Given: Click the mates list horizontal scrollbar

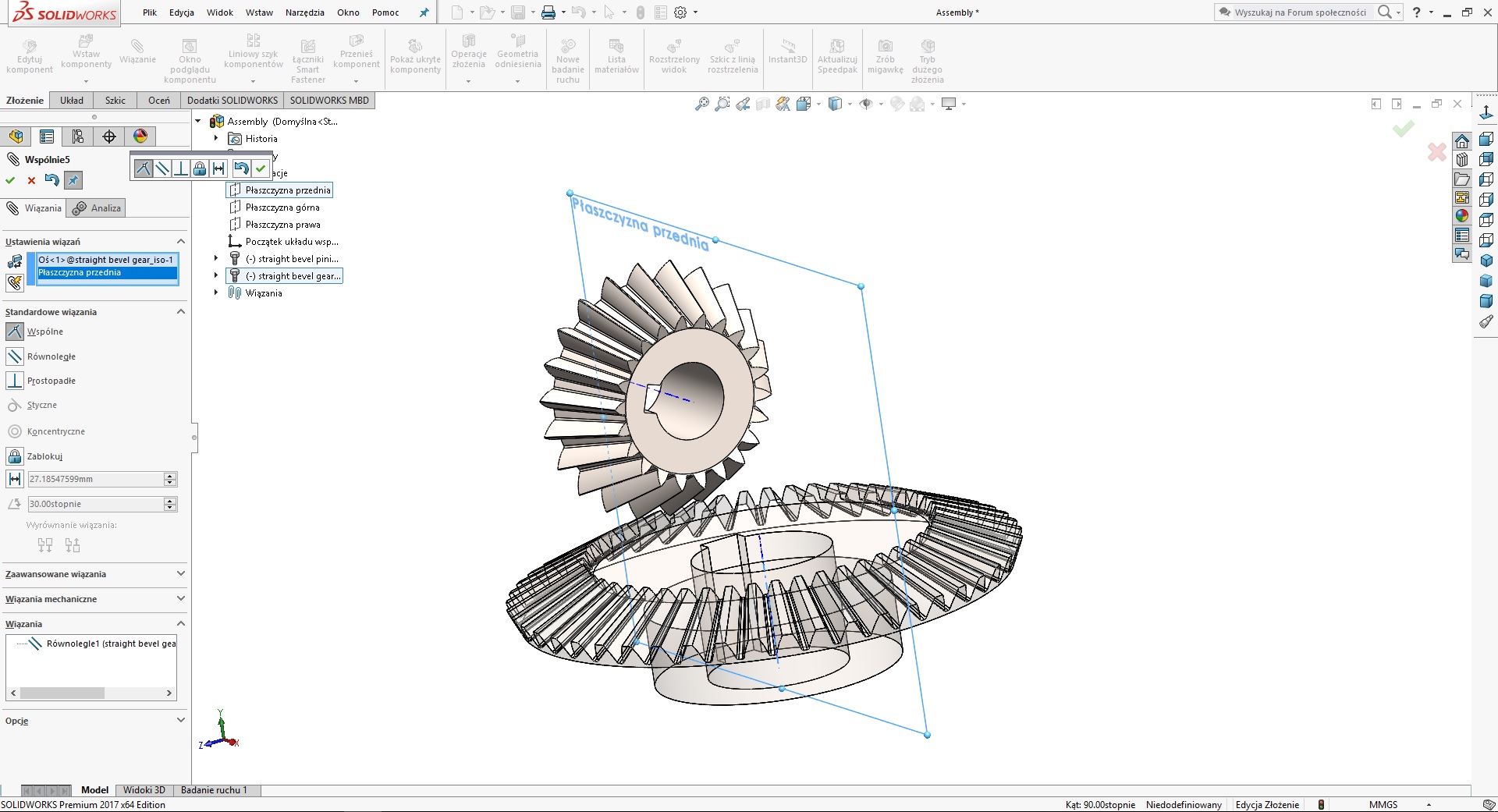Looking at the screenshot, I should pos(91,693).
